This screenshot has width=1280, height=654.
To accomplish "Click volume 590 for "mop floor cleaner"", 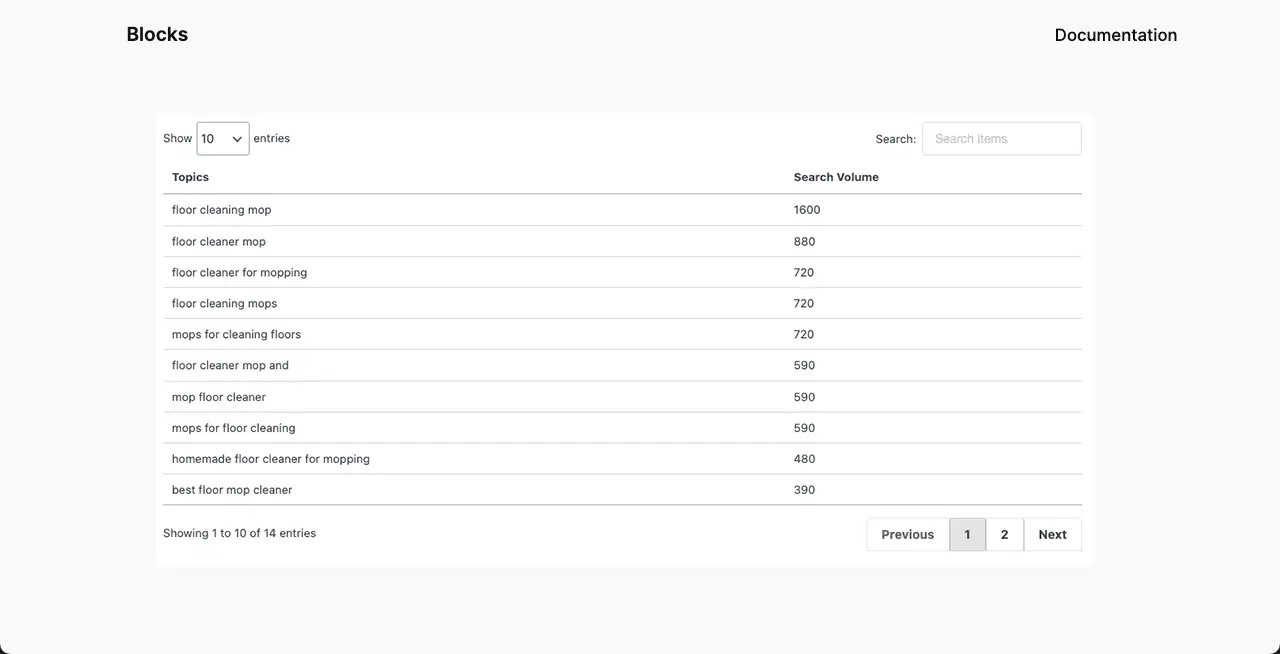I will pos(805,397).
